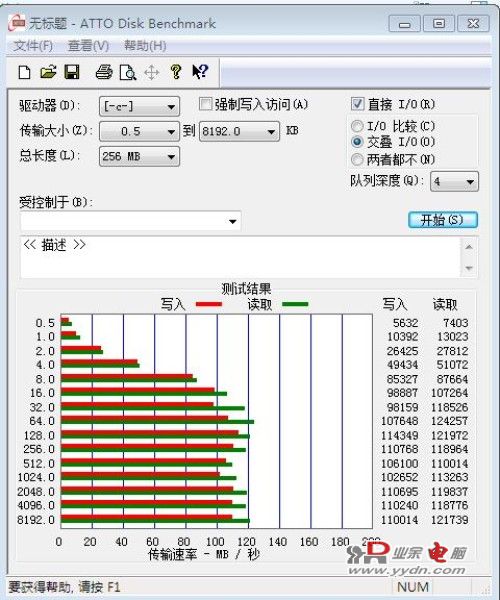Click inside the 描述 description text box
Viewport: 500px width, 600px height.
click(241, 257)
